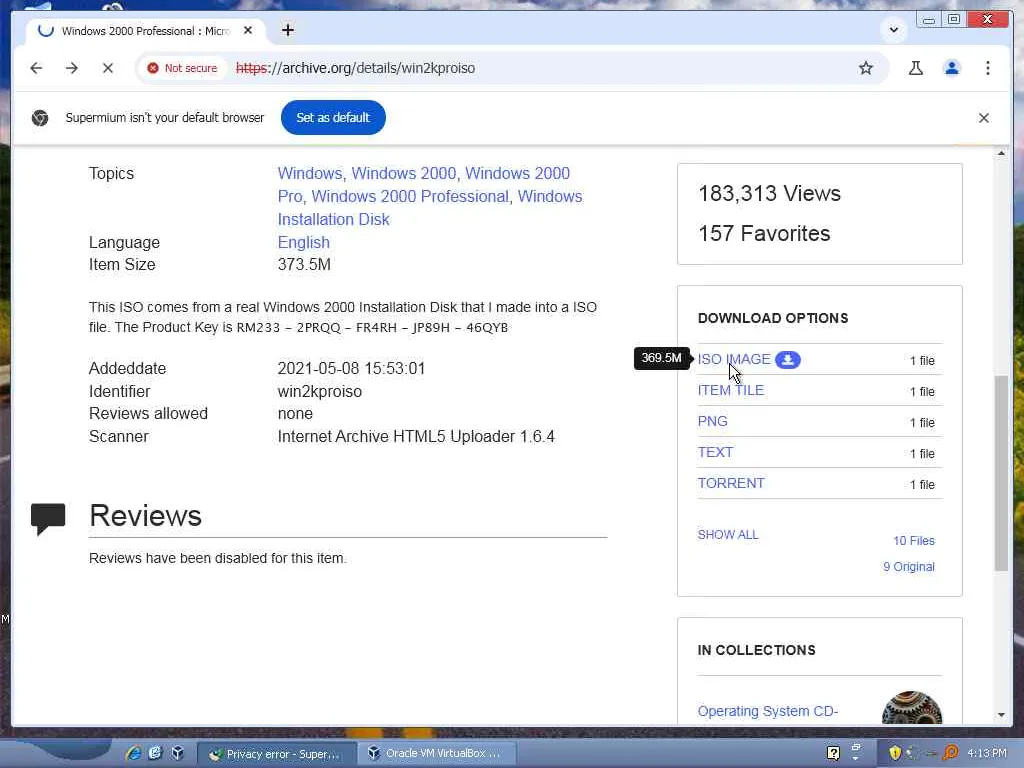Image resolution: width=1024 pixels, height=768 pixels.
Task: Click the vertical scrollbar thumb
Action: [1001, 473]
